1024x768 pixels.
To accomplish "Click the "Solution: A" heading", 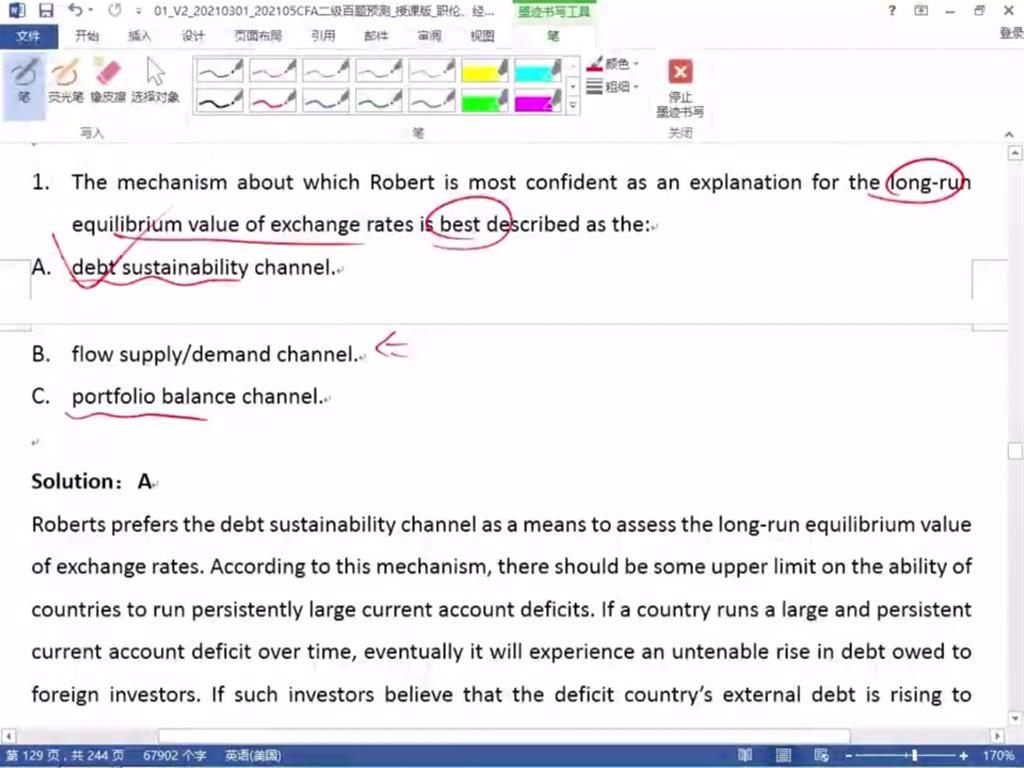I will [91, 481].
